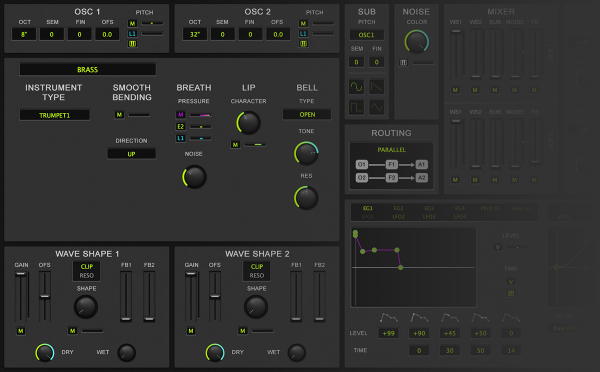Select the triangle waveform in SUB section
The width and height of the screenshot is (600, 372).
tap(377, 107)
